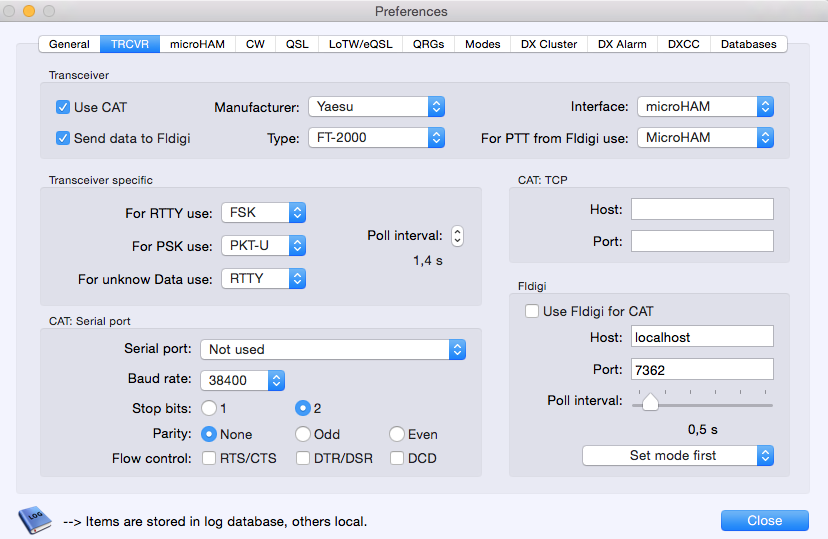Open the Set mode first popup button
Screen dimensions: 828x539
tap(678, 455)
